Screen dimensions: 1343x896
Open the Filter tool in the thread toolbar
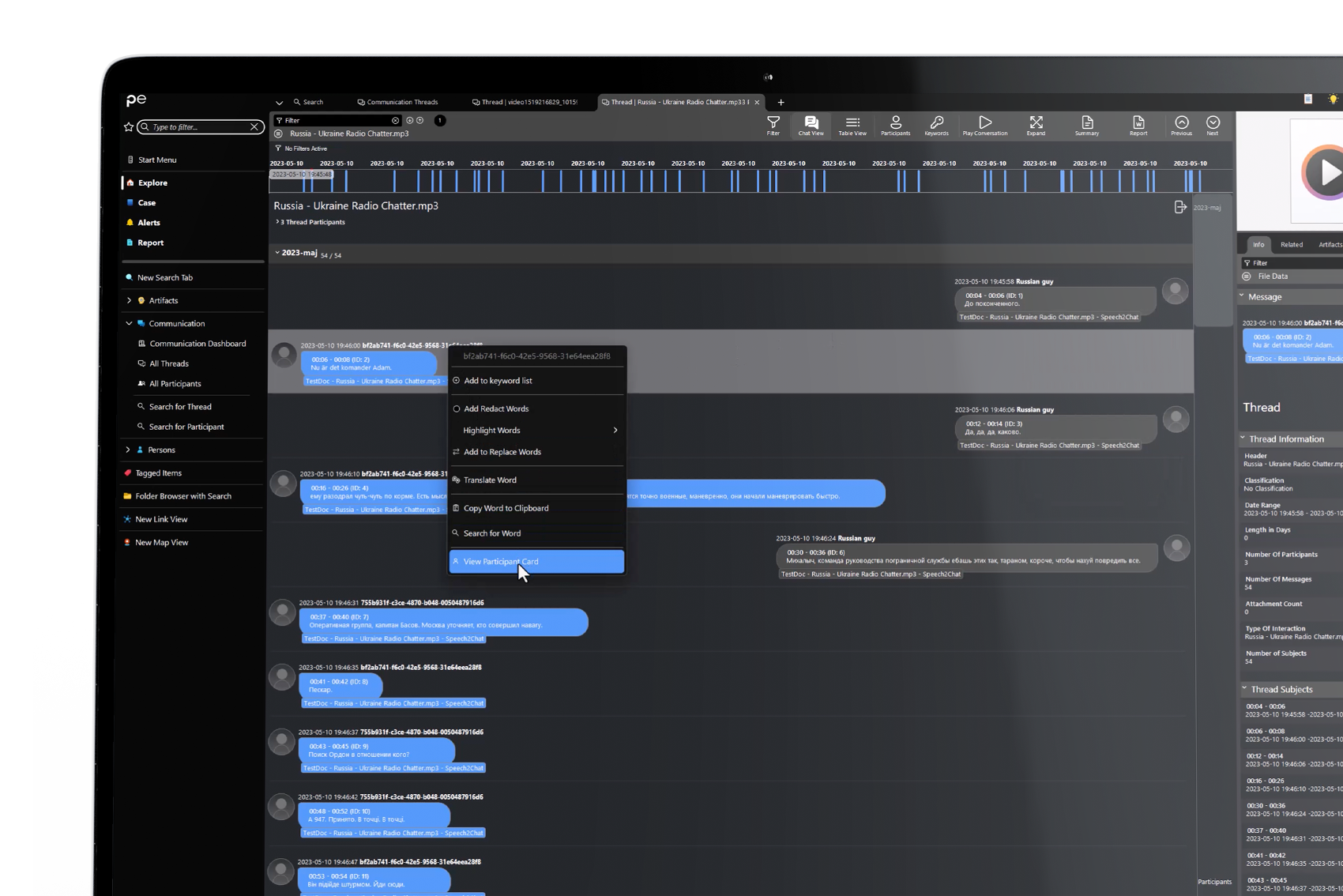[x=773, y=125]
